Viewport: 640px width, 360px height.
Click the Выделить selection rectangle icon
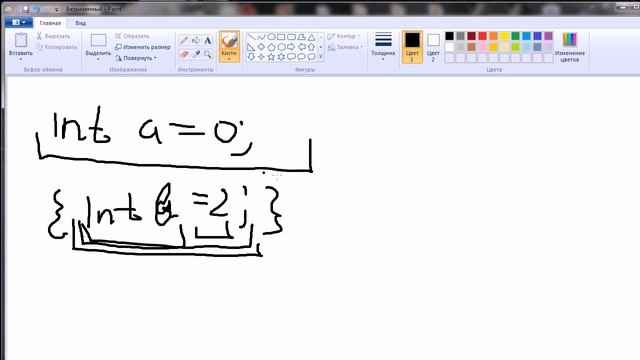pyautogui.click(x=98, y=40)
